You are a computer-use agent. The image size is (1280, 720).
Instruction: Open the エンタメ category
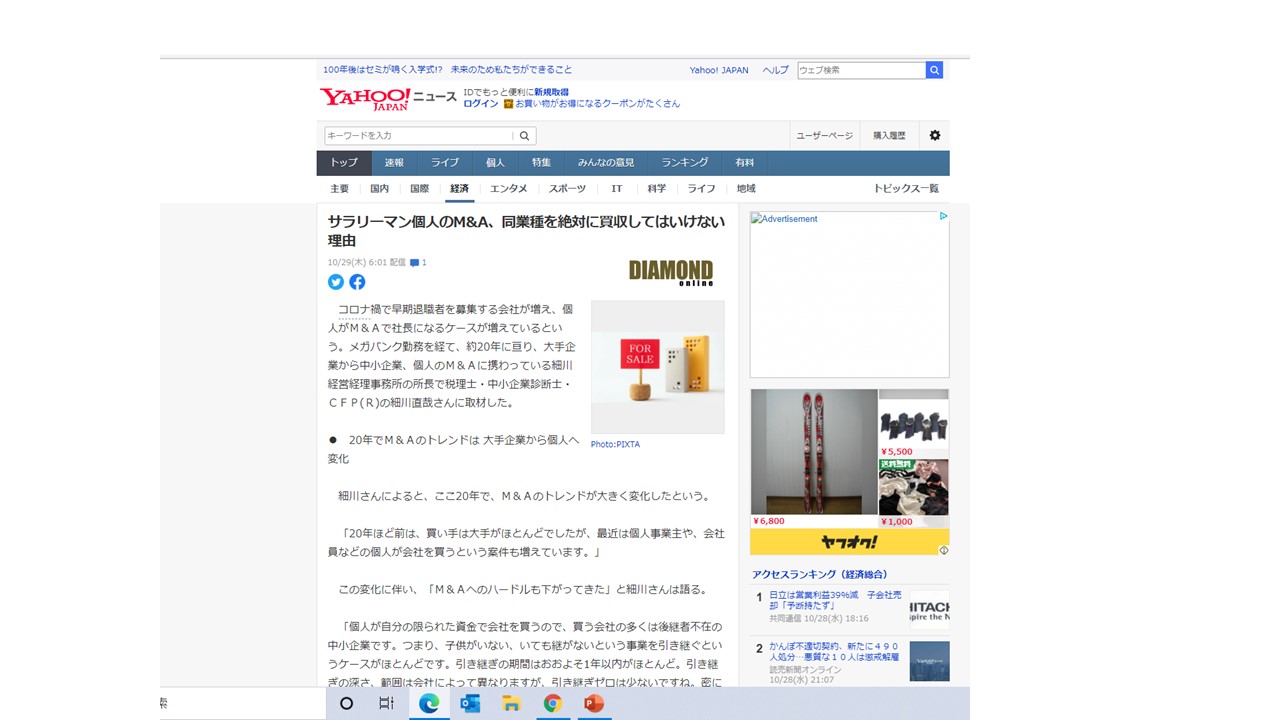(x=509, y=189)
